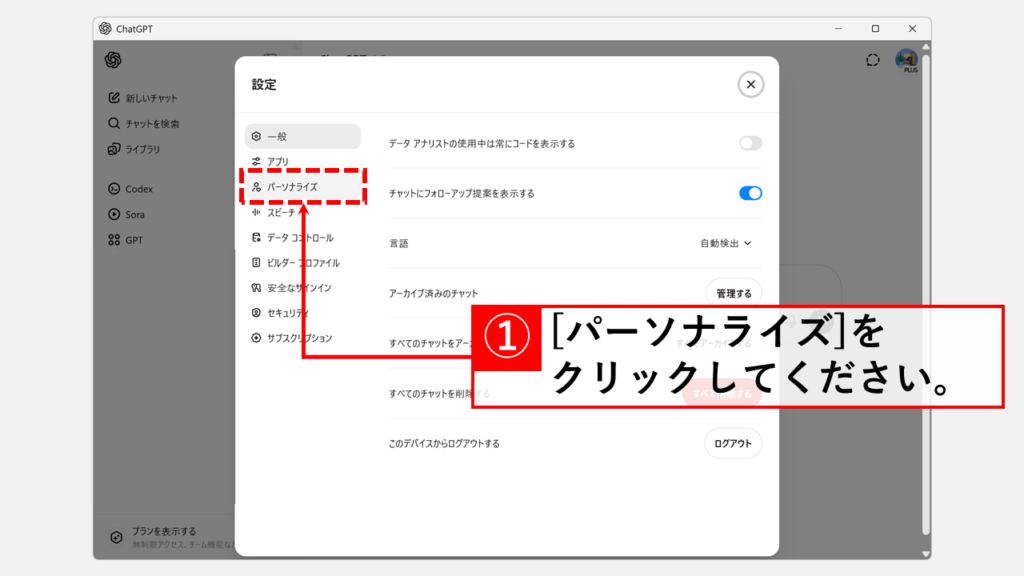The height and width of the screenshot is (576, 1024).
Task: Open the 言語 自動検出 dropdown
Action: (x=726, y=243)
